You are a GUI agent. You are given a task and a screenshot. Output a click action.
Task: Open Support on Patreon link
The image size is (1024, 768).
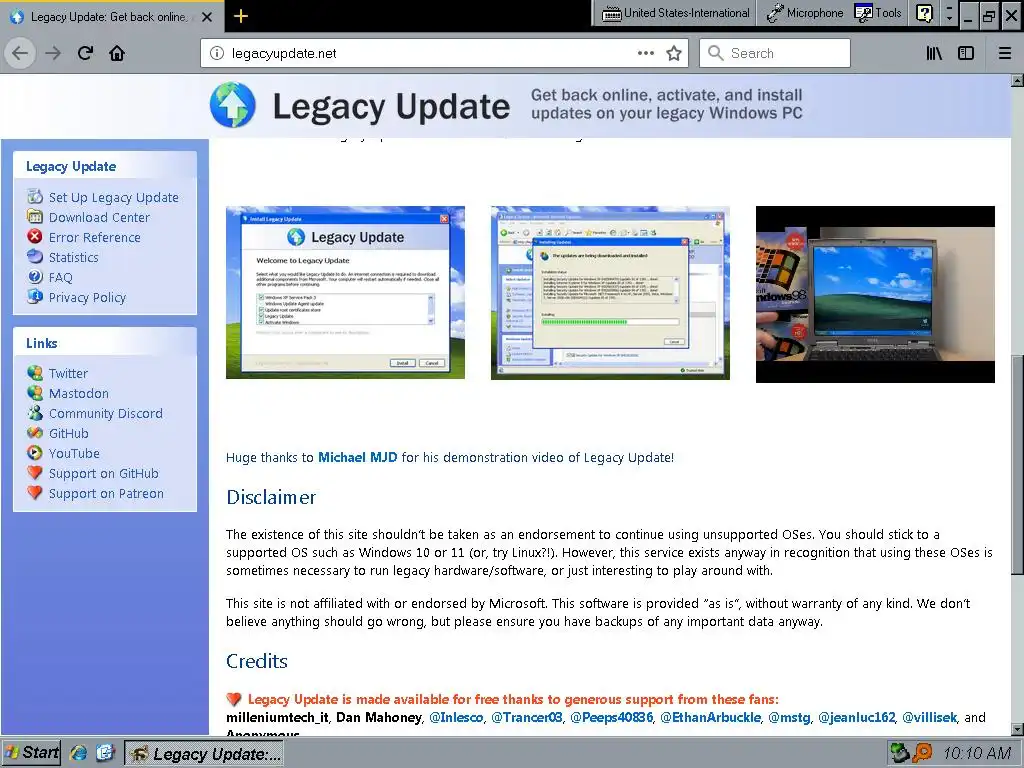pyautogui.click(x=106, y=494)
